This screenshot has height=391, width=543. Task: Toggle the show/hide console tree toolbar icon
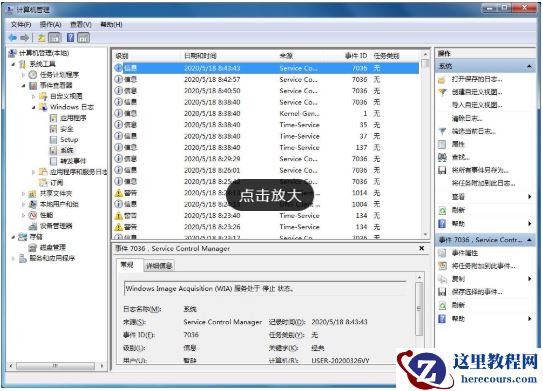click(54, 37)
